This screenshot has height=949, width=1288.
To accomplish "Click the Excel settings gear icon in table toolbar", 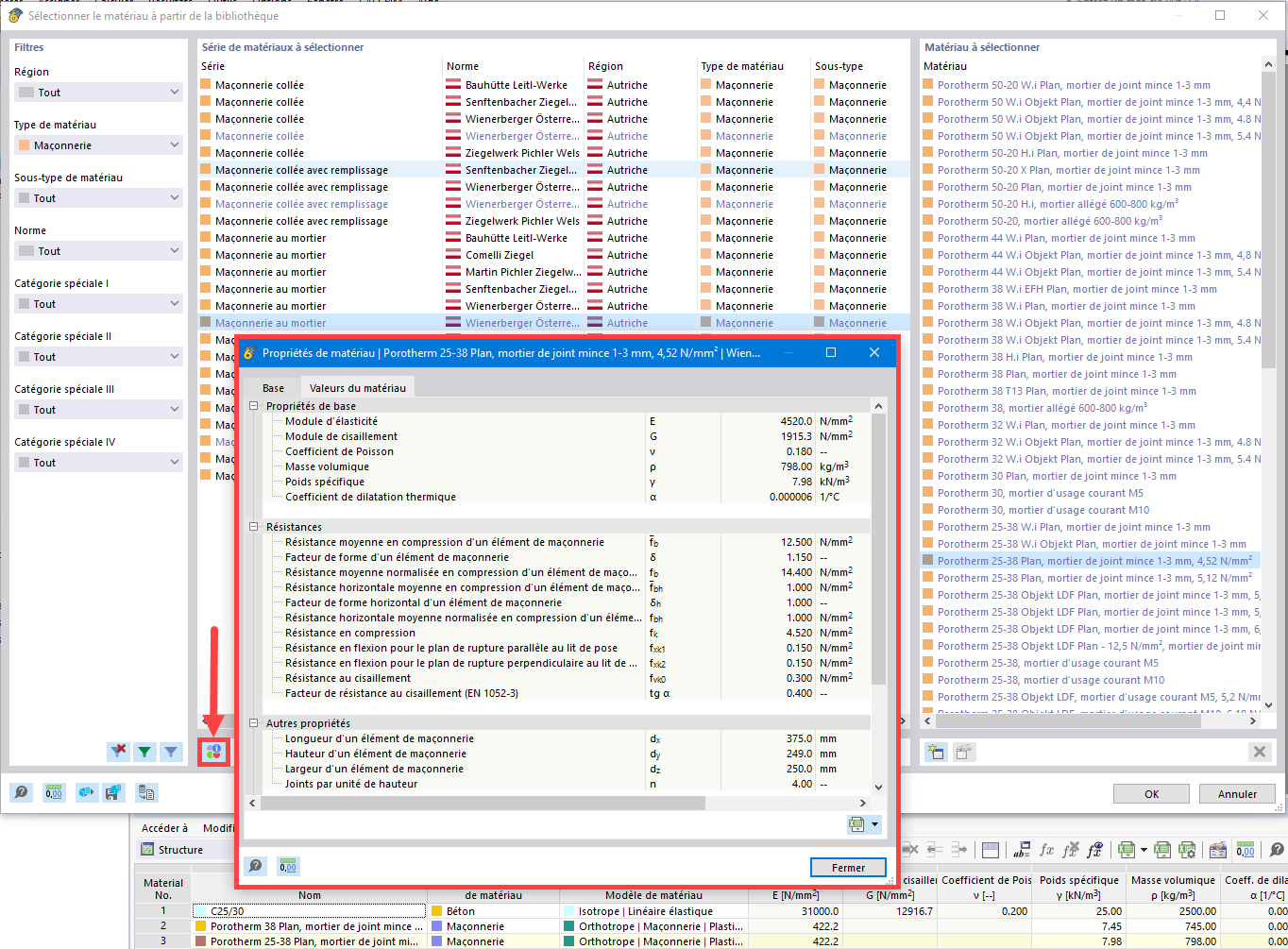I will click(1188, 850).
